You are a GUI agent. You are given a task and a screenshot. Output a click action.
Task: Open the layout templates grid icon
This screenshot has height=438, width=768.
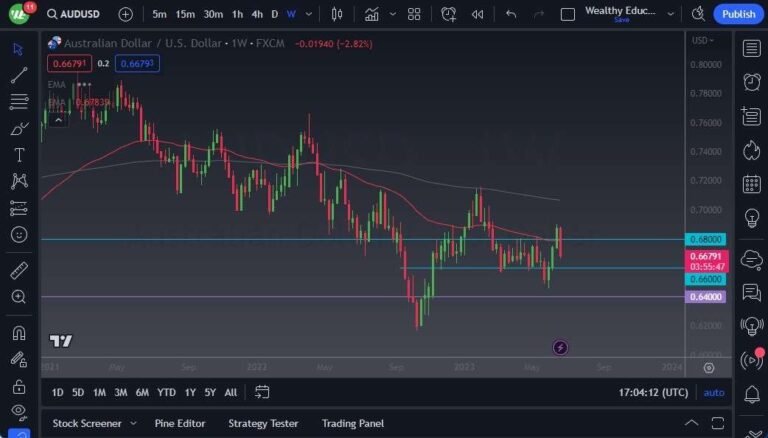click(x=414, y=14)
